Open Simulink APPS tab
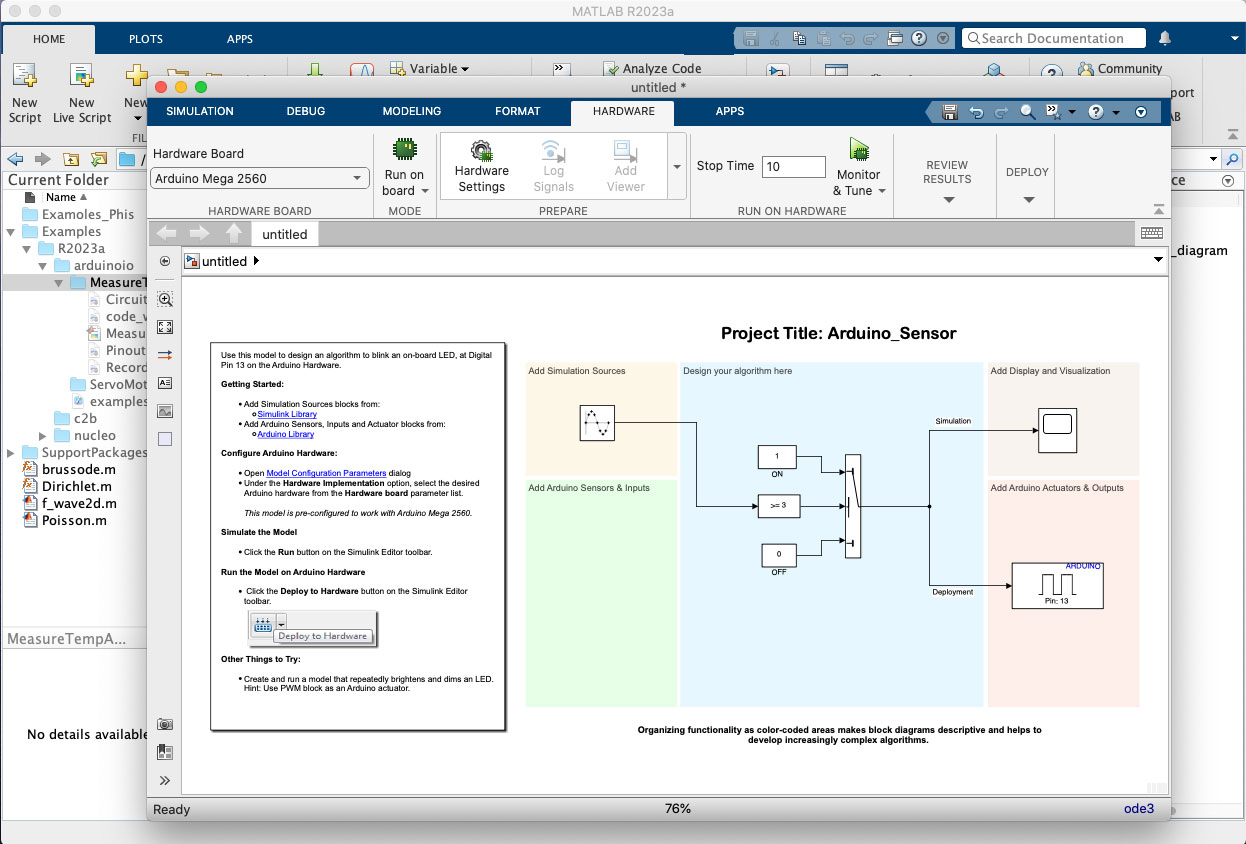Screen dimensions: 1246x844 click(x=730, y=111)
